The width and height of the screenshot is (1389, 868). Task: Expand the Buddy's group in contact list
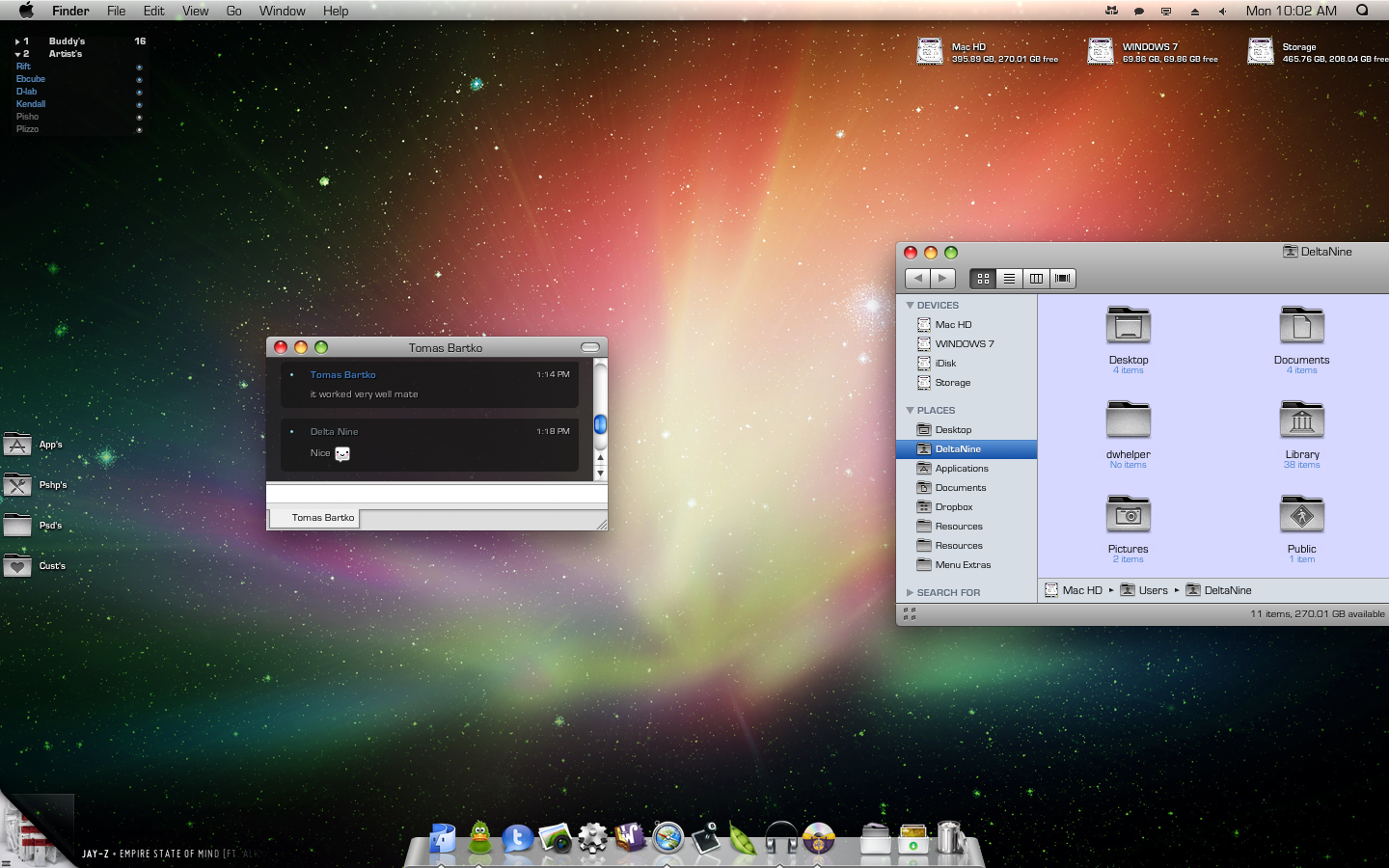tap(17, 41)
